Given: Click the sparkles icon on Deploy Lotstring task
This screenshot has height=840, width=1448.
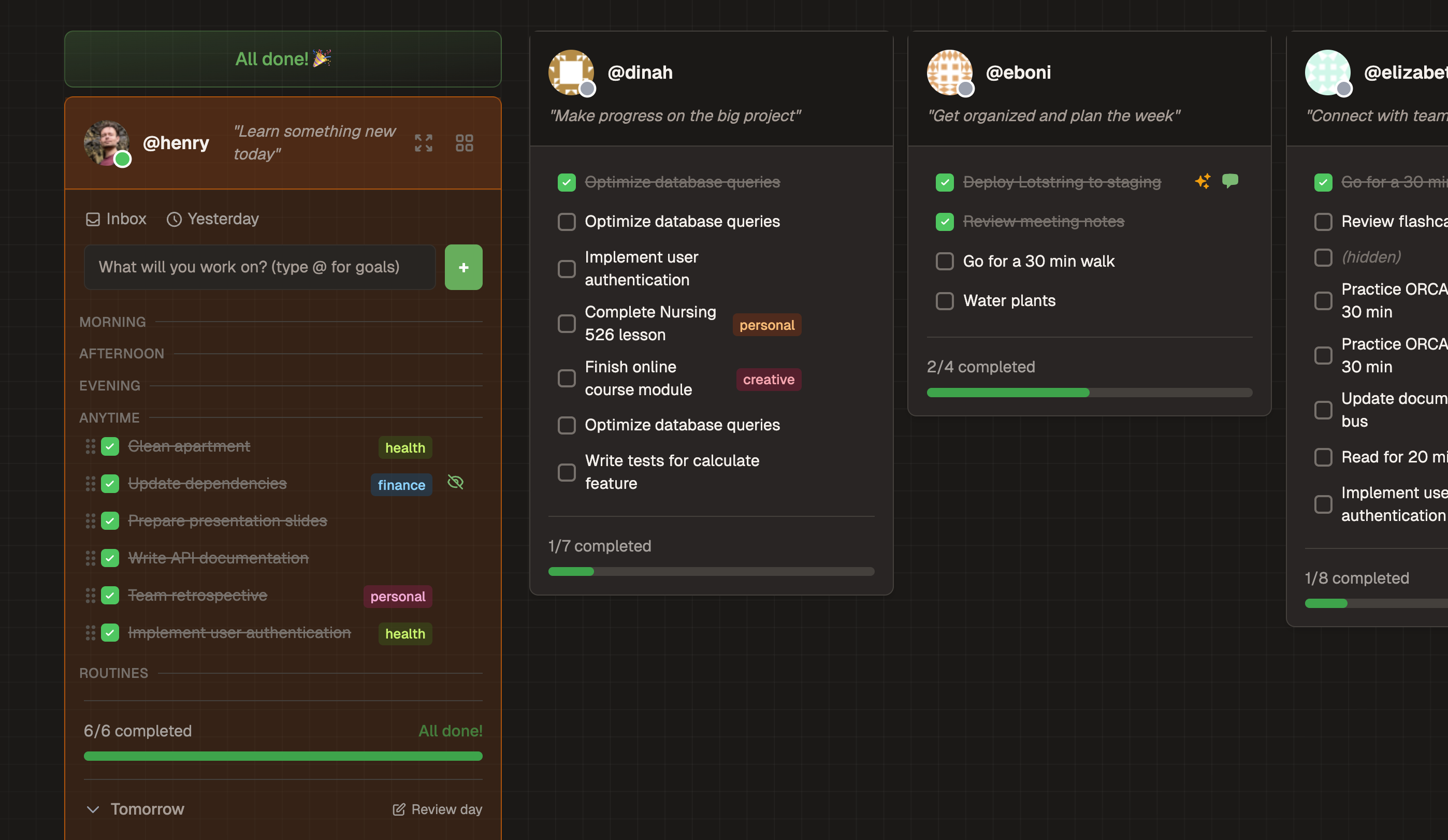Looking at the screenshot, I should [1203, 181].
